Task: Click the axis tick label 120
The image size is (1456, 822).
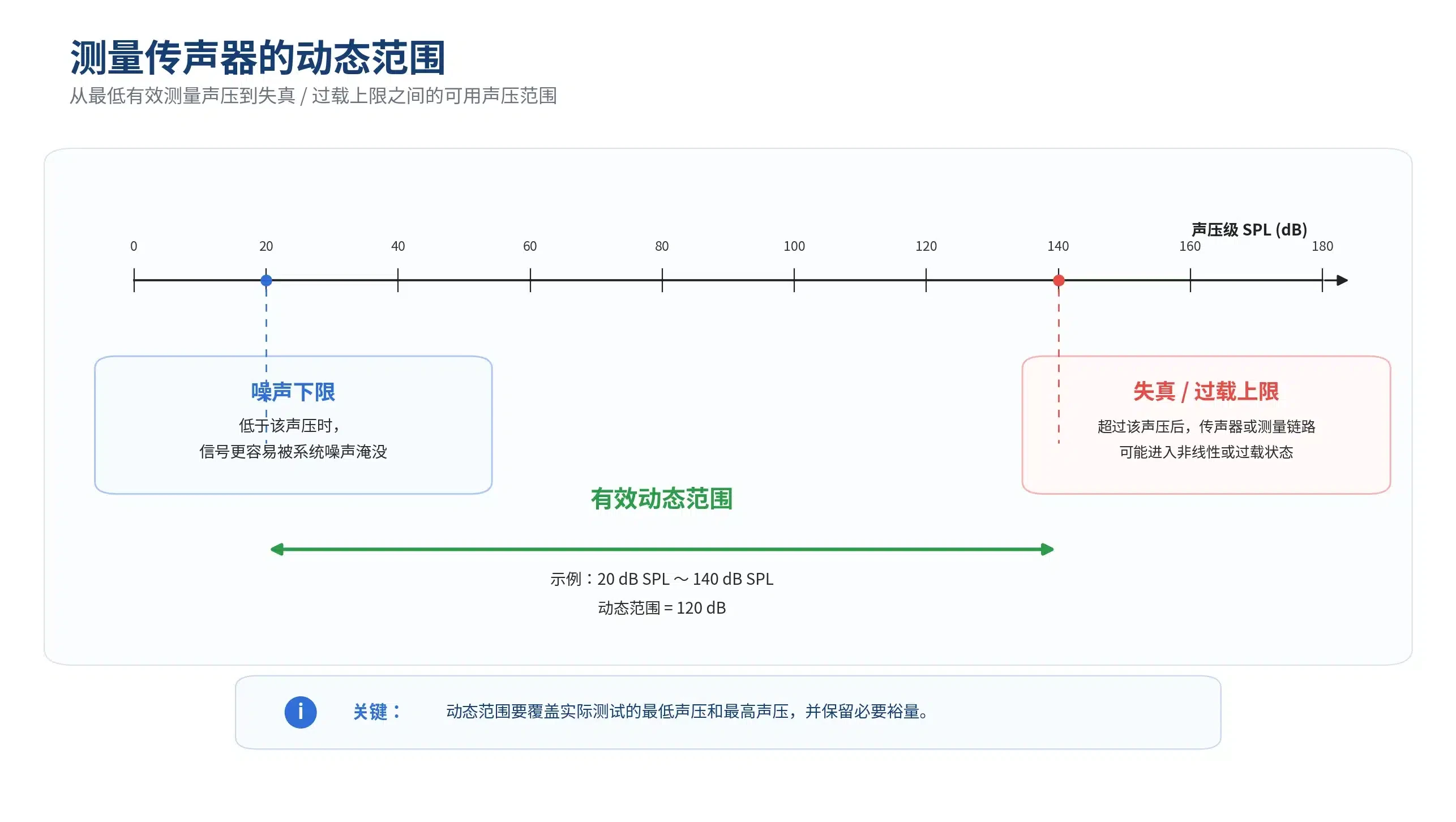Action: 926,246
